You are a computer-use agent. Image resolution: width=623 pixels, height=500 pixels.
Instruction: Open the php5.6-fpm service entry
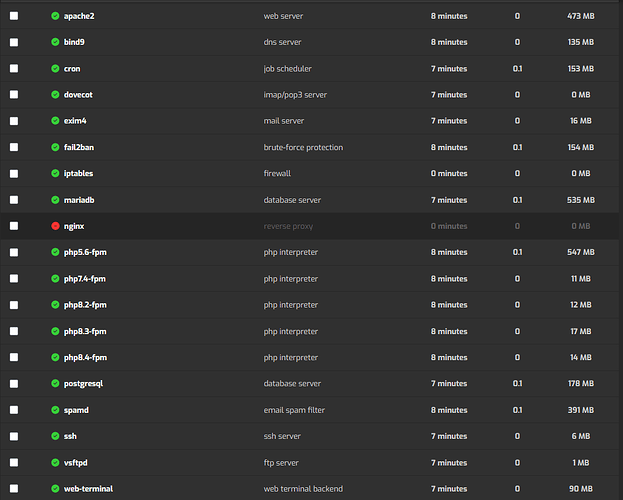[84, 252]
